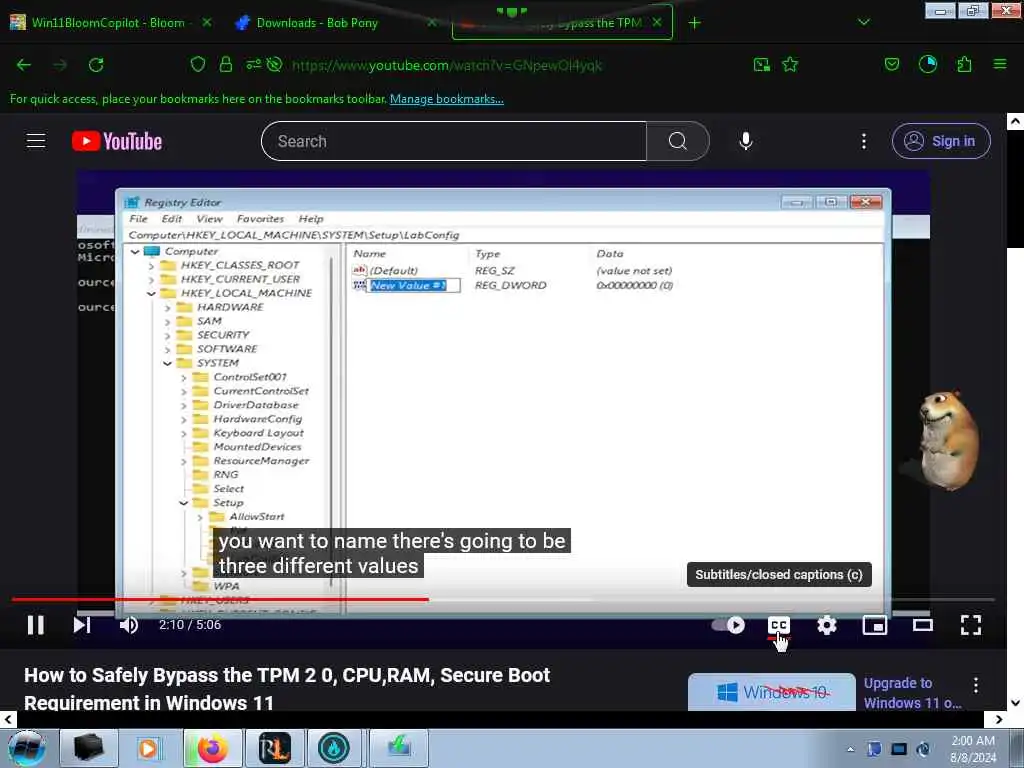Open the Manage bookmarks link
This screenshot has height=768, width=1024.
pos(447,99)
